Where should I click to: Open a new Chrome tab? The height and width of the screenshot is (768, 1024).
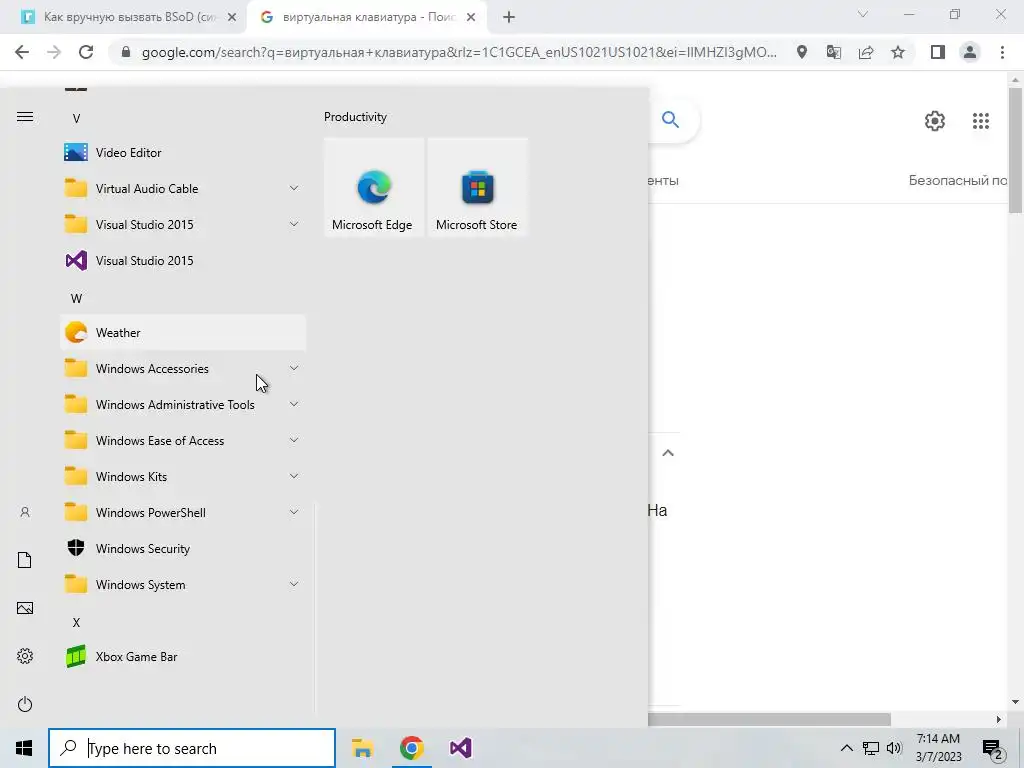(509, 18)
